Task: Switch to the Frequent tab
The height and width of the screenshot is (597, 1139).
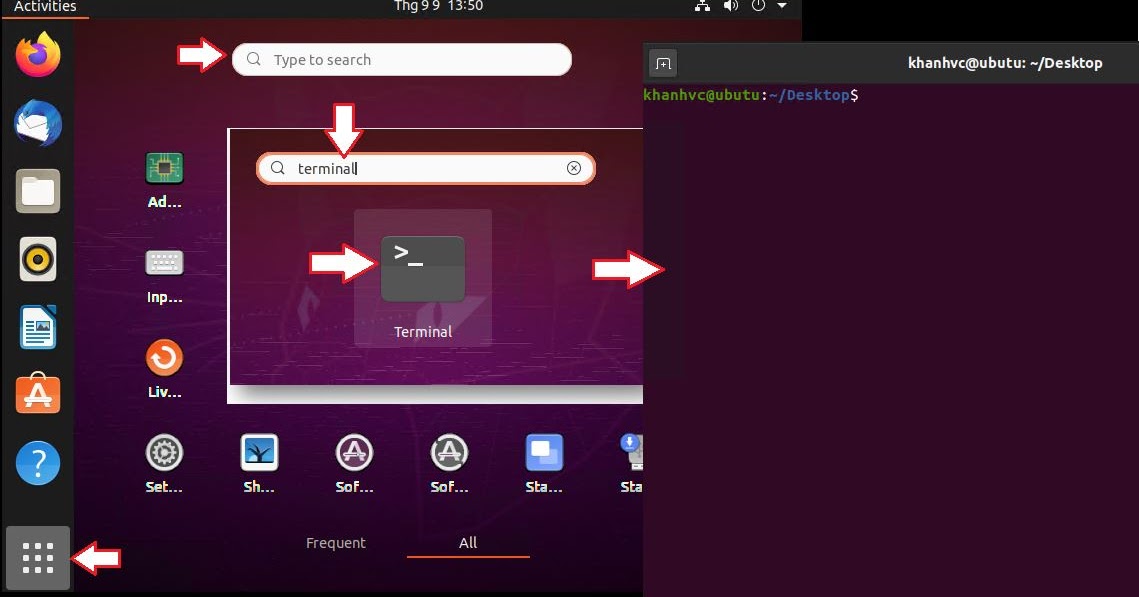Action: (336, 542)
